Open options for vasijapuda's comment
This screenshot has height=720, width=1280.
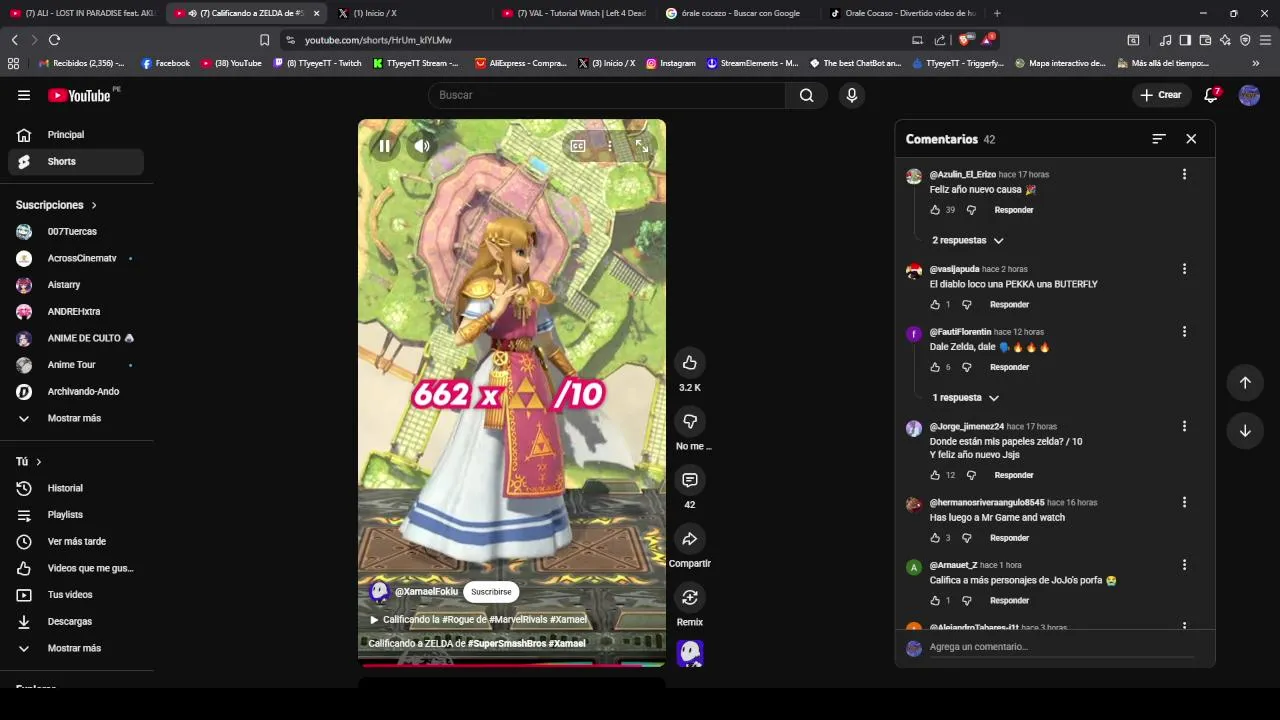(1184, 269)
